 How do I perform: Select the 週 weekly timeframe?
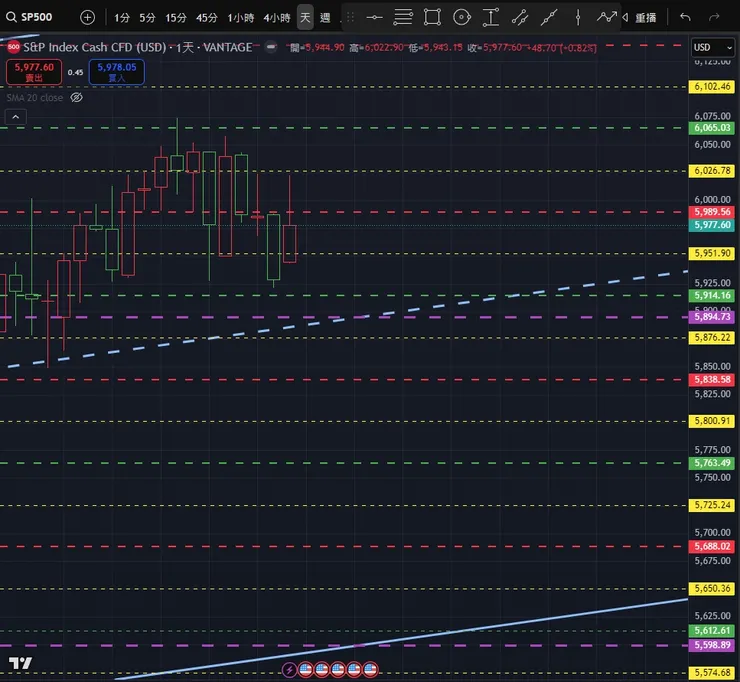(x=325, y=18)
